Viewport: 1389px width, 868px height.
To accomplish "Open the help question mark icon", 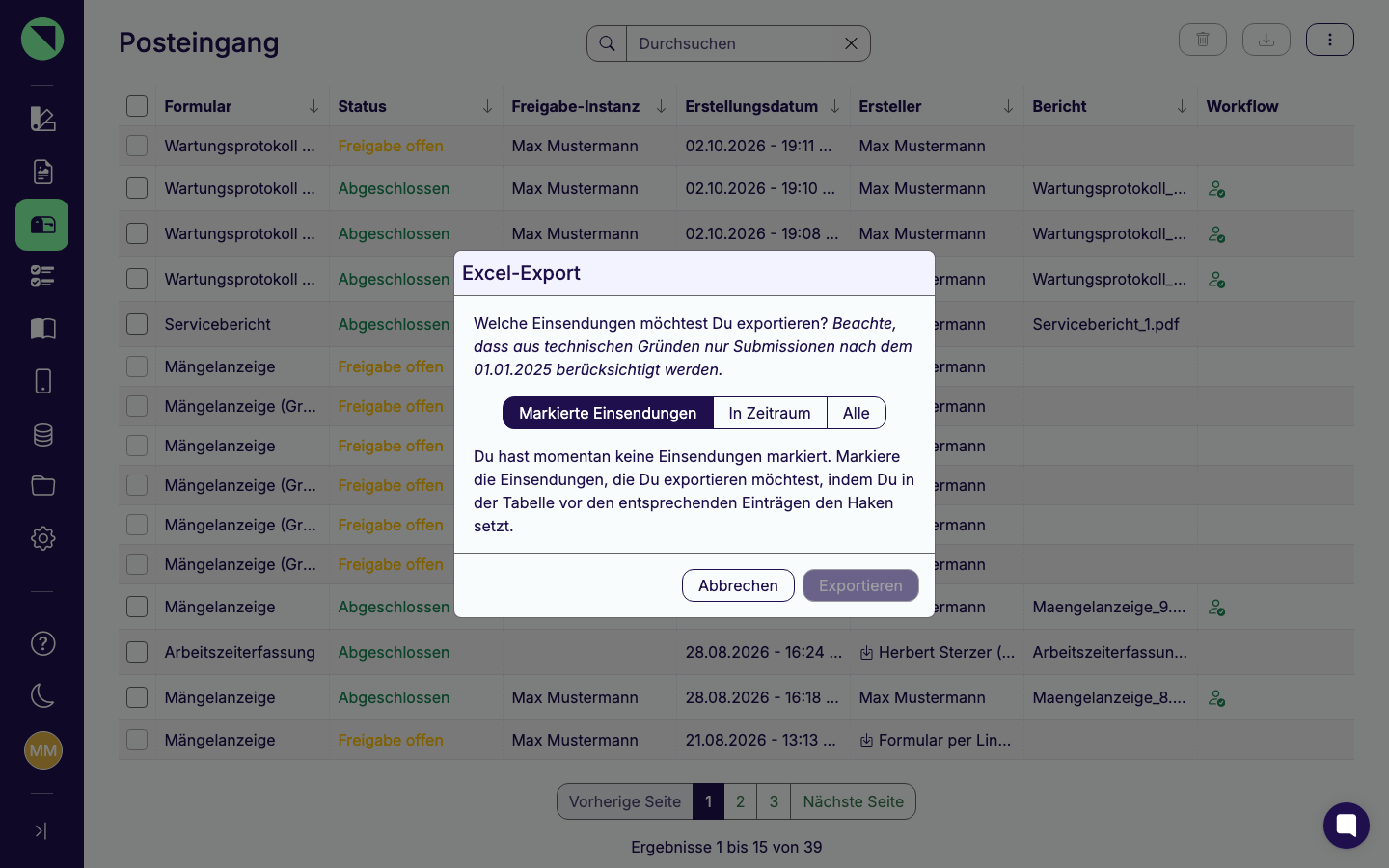I will (x=42, y=643).
